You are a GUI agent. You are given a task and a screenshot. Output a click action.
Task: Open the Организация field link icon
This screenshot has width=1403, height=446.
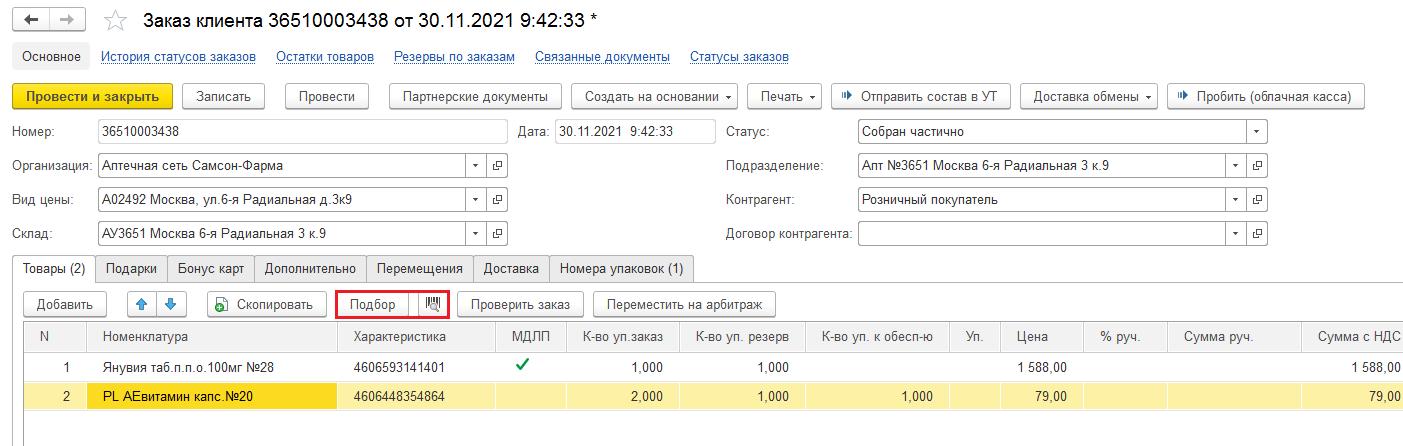tap(497, 165)
